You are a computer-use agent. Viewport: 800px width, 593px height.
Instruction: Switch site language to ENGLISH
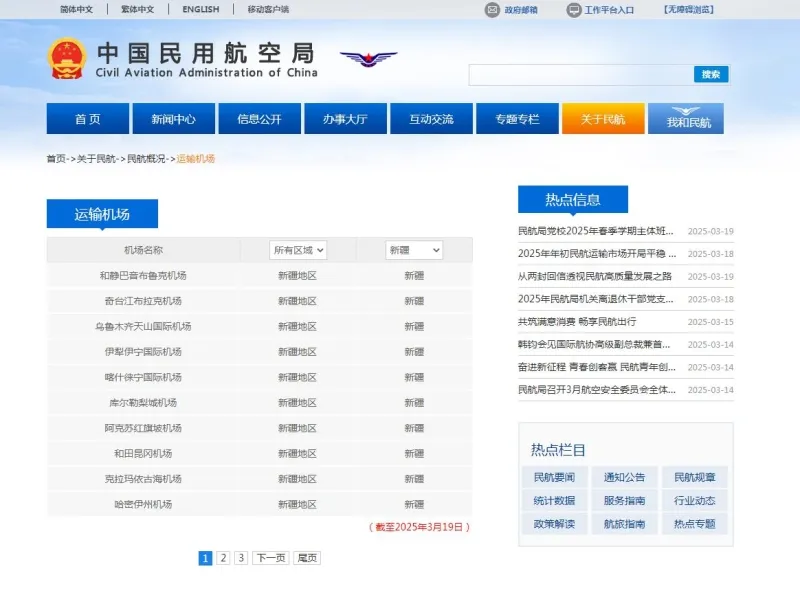pos(201,9)
